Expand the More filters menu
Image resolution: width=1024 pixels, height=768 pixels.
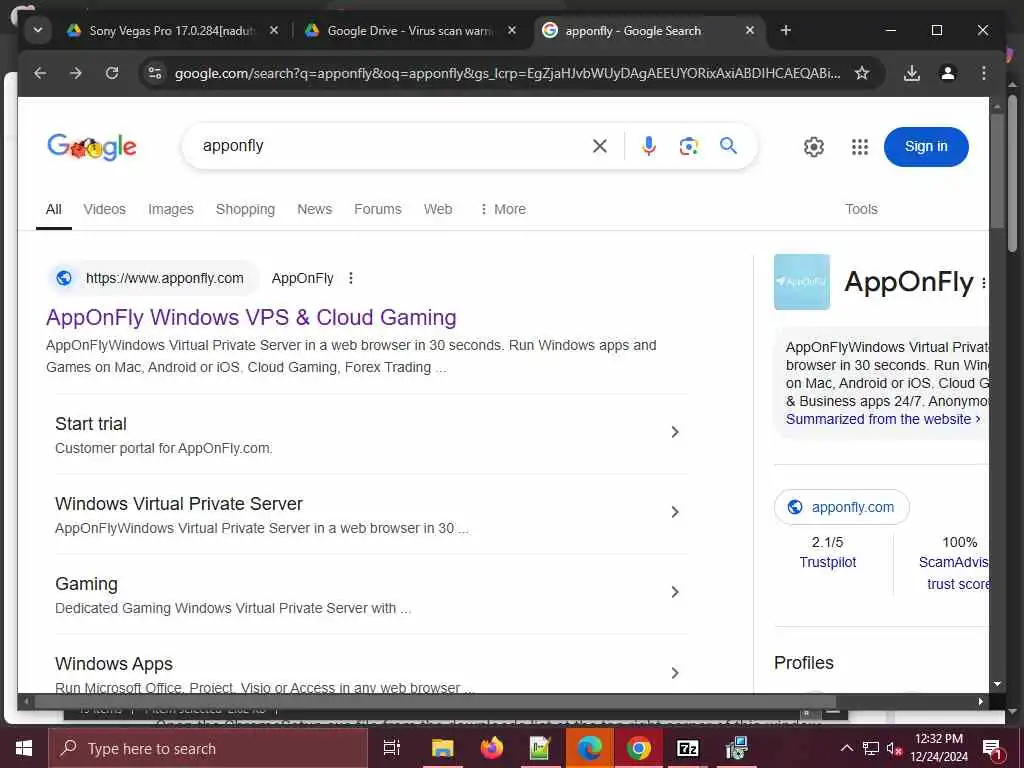click(x=502, y=209)
